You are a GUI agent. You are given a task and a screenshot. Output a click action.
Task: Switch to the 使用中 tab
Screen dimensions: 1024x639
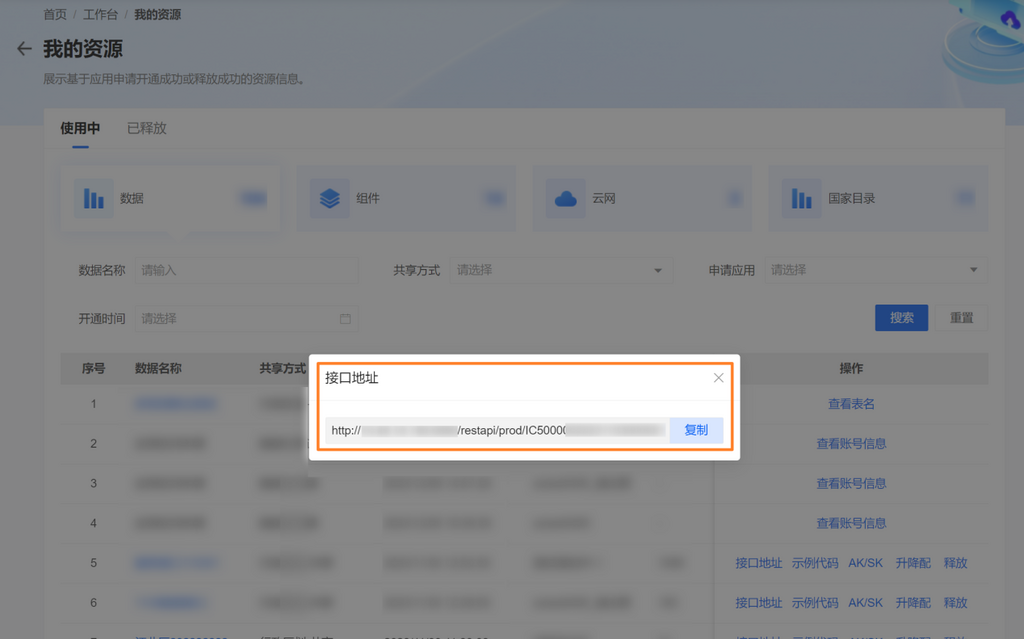click(80, 128)
